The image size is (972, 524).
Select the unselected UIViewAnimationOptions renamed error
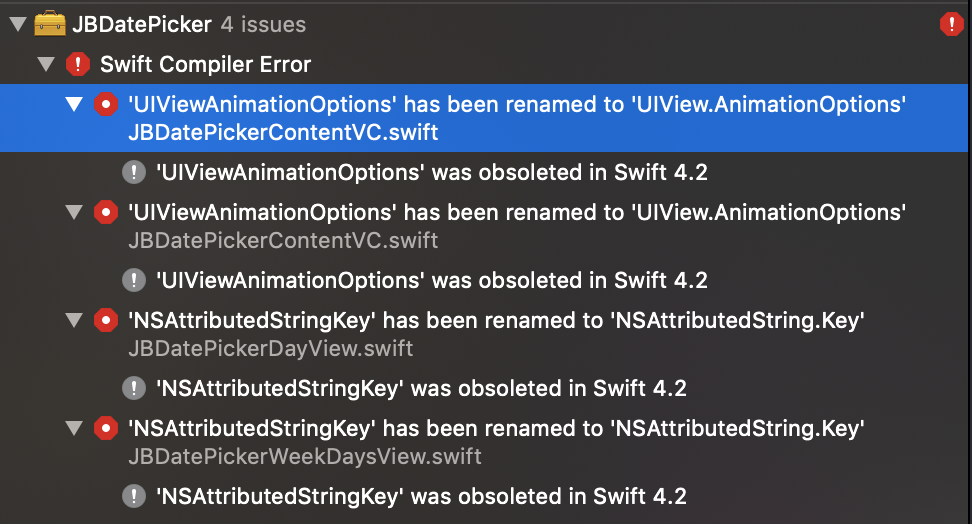click(516, 213)
